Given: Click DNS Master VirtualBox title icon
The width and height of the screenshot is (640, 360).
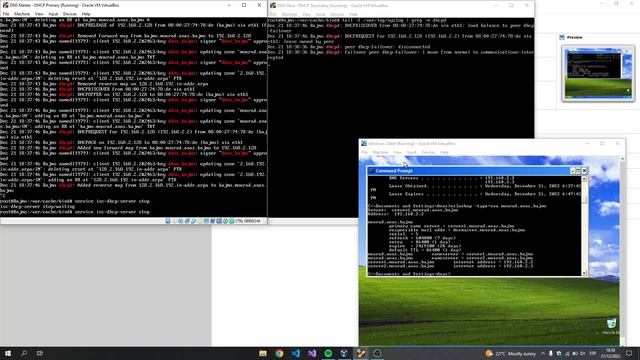Looking at the screenshot, I should point(5,5).
